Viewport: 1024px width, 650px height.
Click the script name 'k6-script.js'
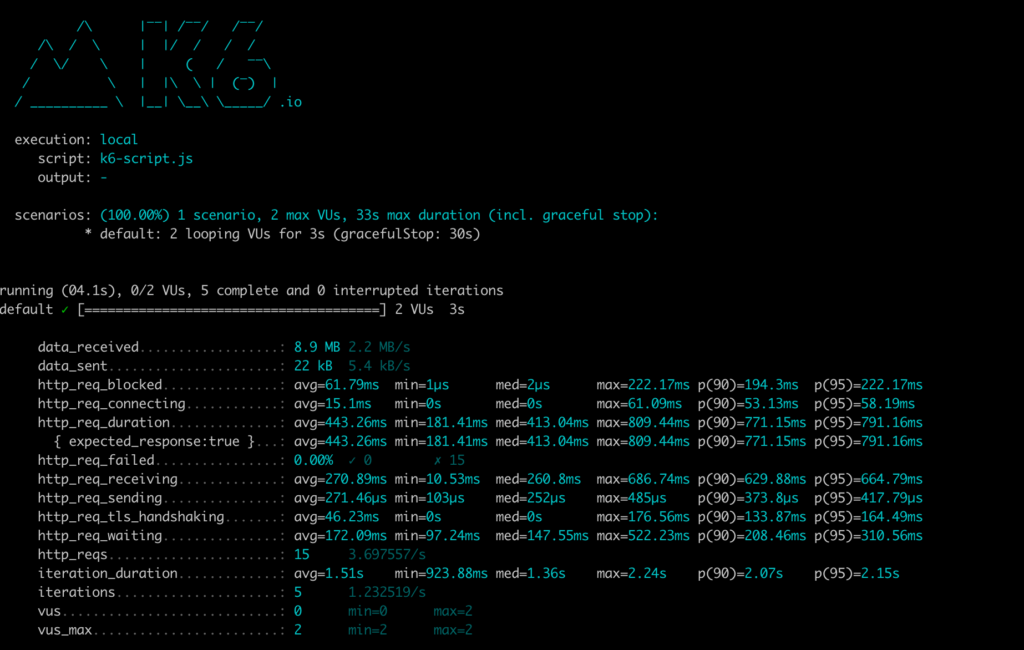coord(146,159)
